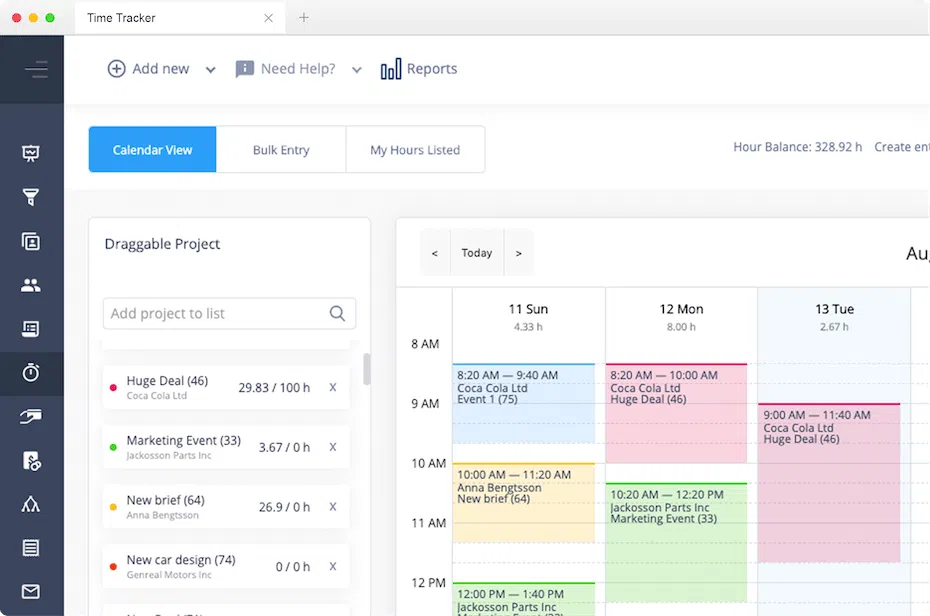Image resolution: width=930 pixels, height=616 pixels.
Task: Click New car design red color dot
Action: (x=113, y=567)
